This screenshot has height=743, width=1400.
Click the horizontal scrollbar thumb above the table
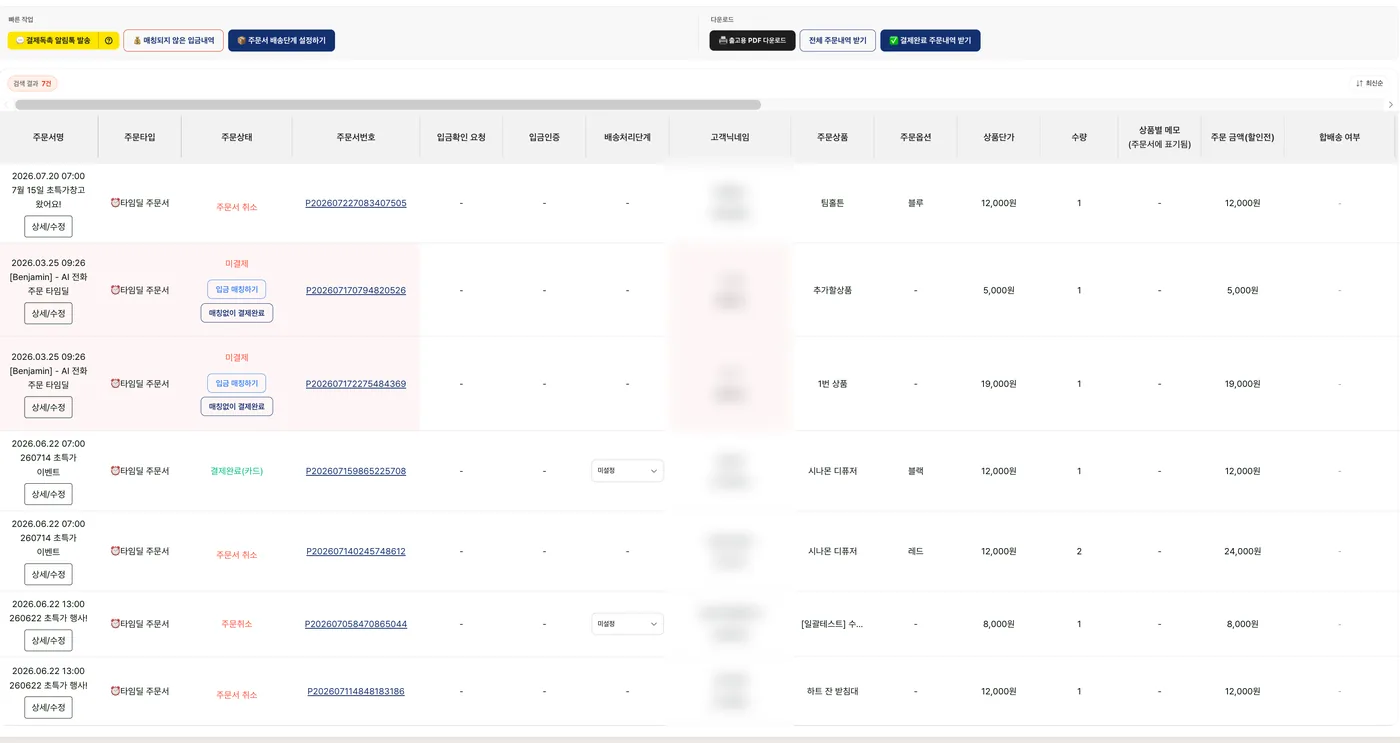388,104
